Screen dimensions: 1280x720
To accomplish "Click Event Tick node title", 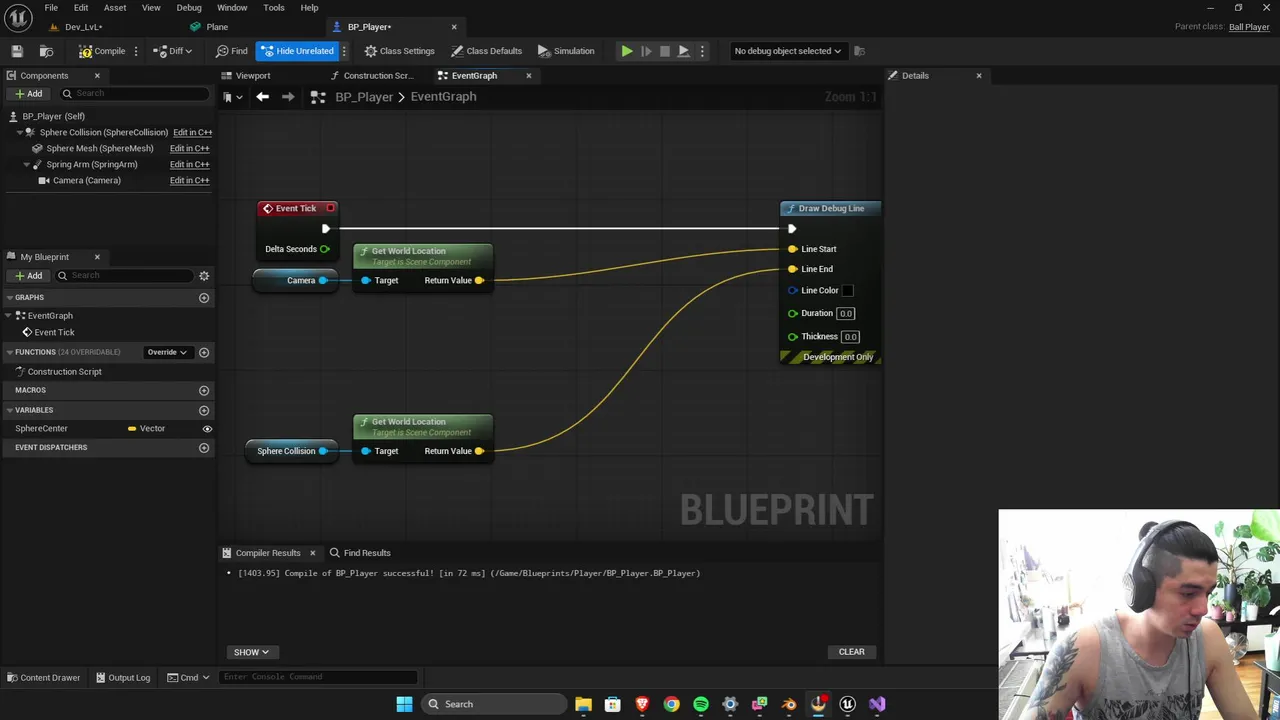I will [x=296, y=208].
